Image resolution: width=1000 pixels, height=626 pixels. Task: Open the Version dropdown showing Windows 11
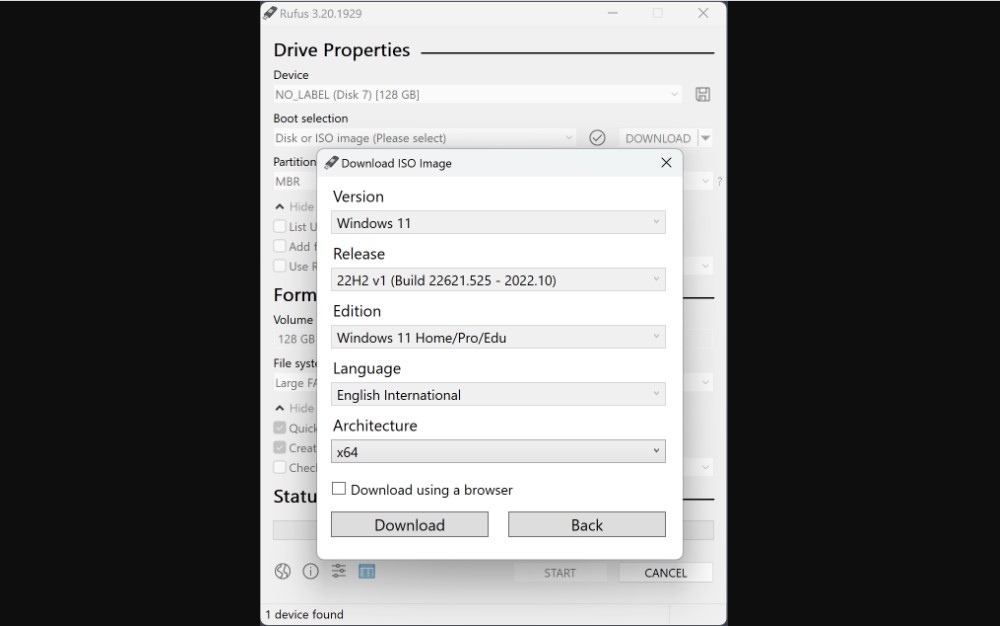(498, 222)
